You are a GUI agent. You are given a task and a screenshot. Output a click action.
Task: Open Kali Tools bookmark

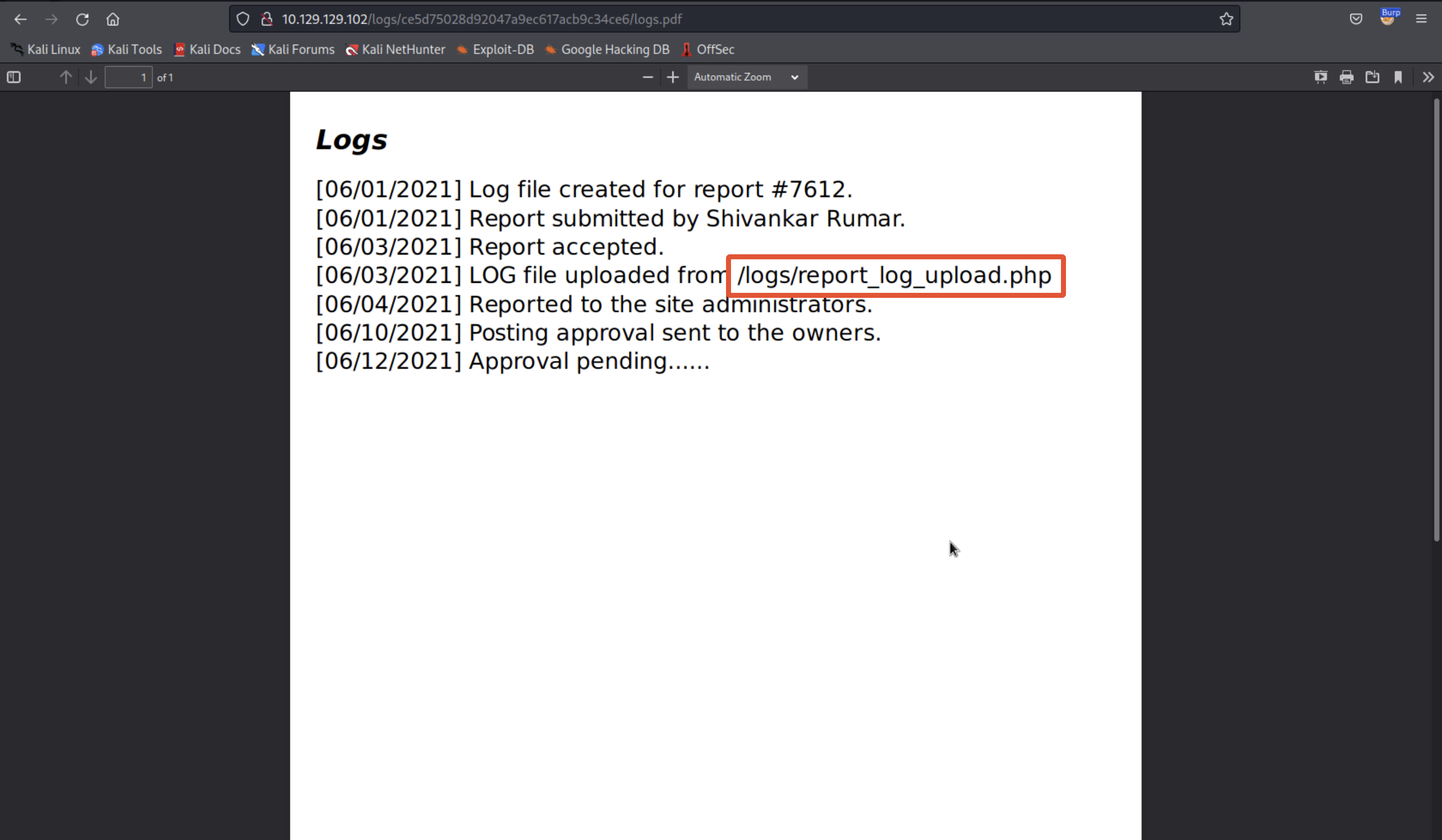pyautogui.click(x=127, y=50)
